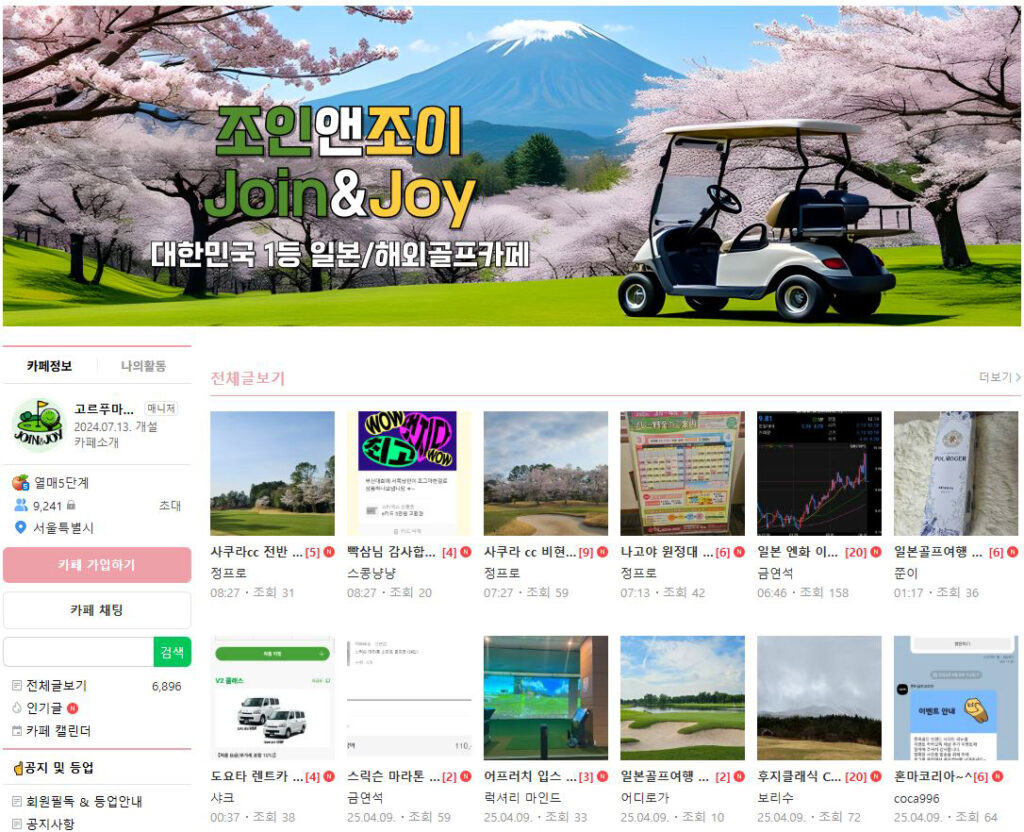Open the 도요타 렌트카 post thumbnail
Screen dimensions: 1024x832
click(272, 697)
